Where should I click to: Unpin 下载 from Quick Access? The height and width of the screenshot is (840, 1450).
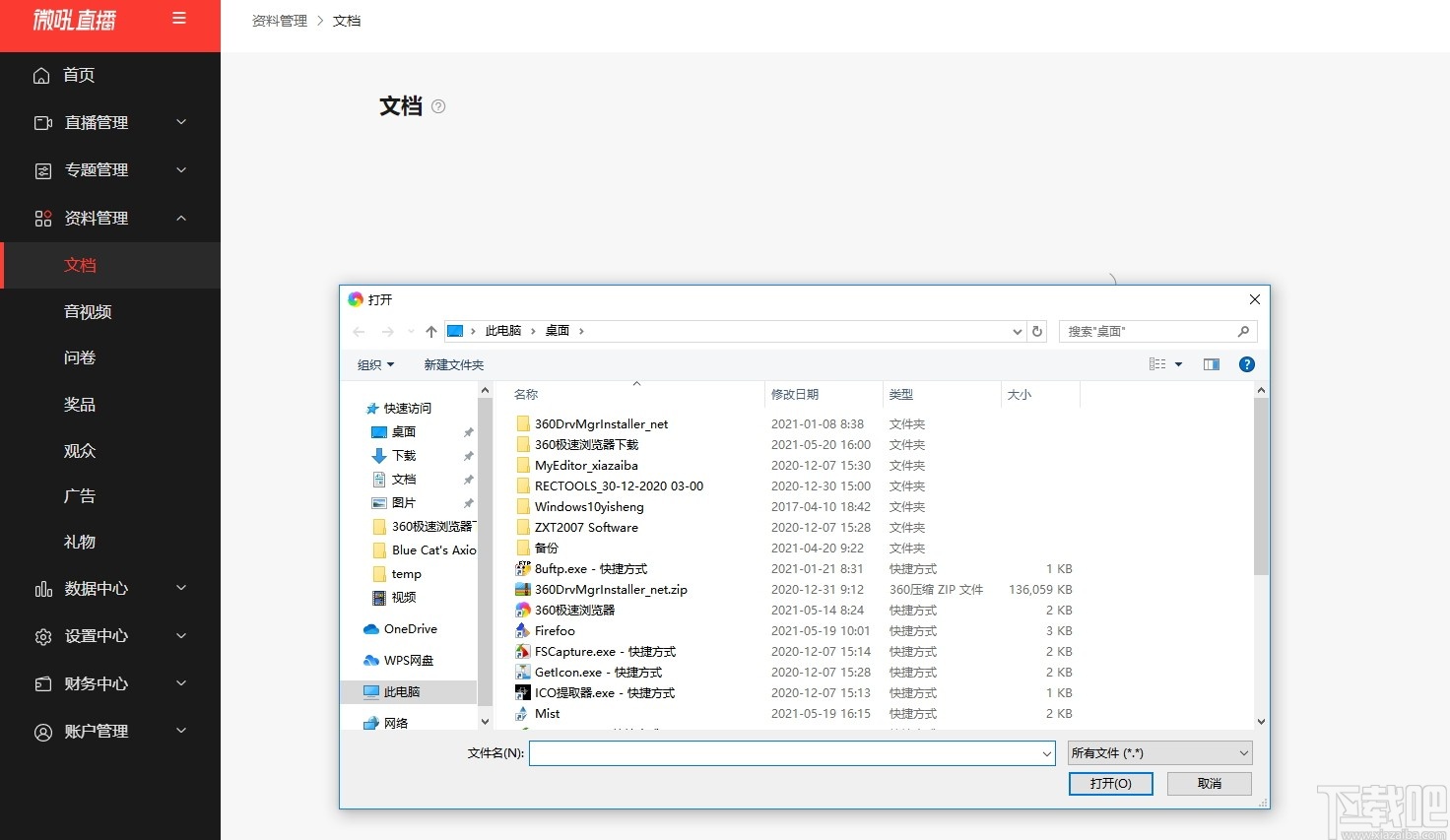[x=469, y=455]
